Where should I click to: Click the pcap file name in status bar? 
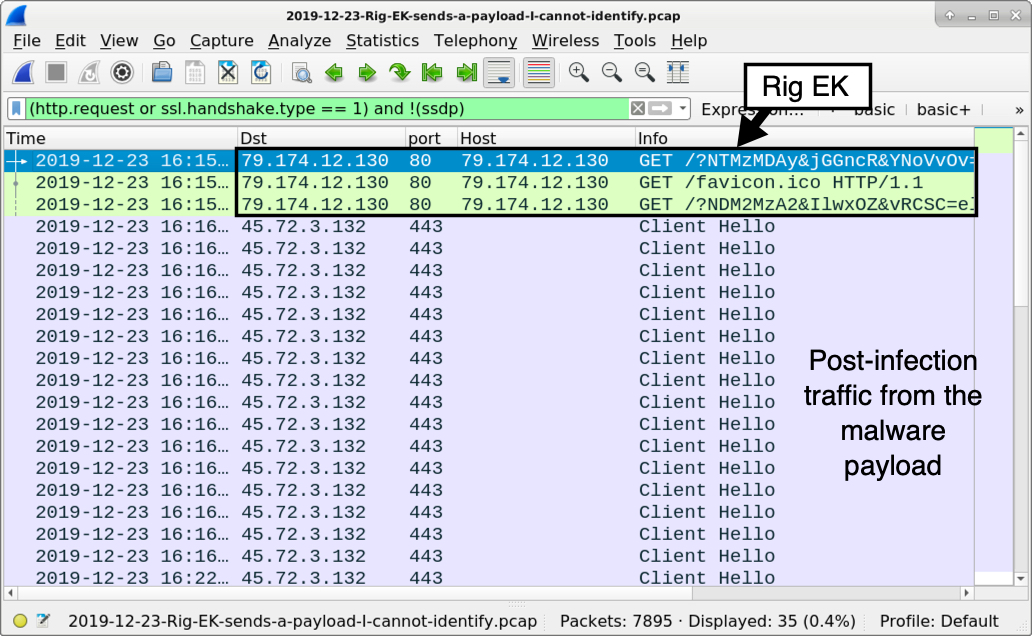click(302, 621)
